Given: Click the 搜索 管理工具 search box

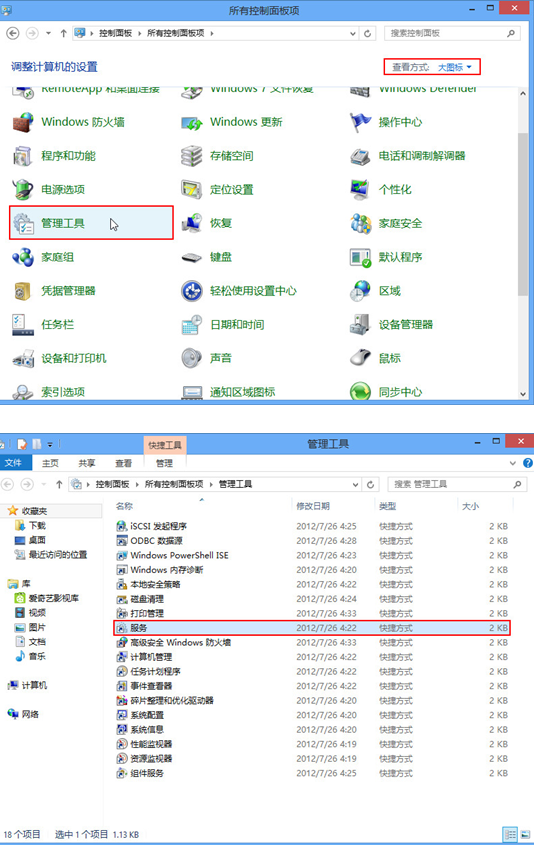Looking at the screenshot, I should tap(456, 485).
